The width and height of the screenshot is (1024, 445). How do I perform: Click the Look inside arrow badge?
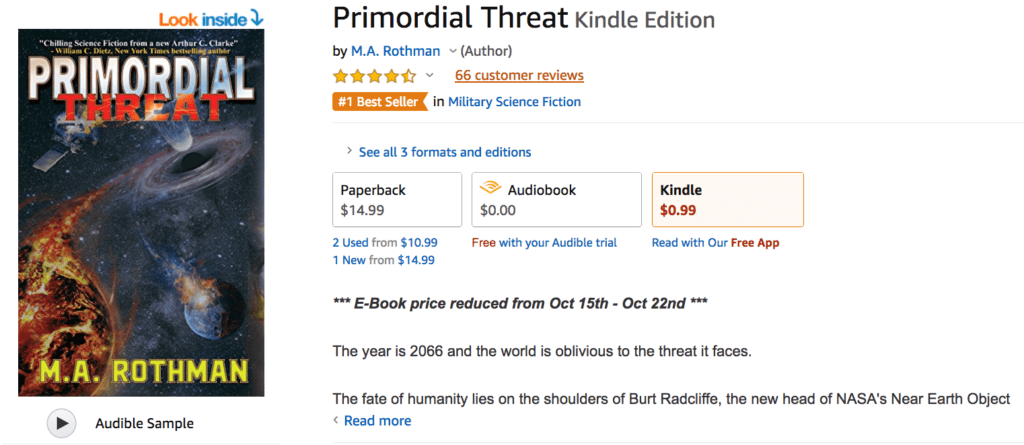[x=212, y=17]
